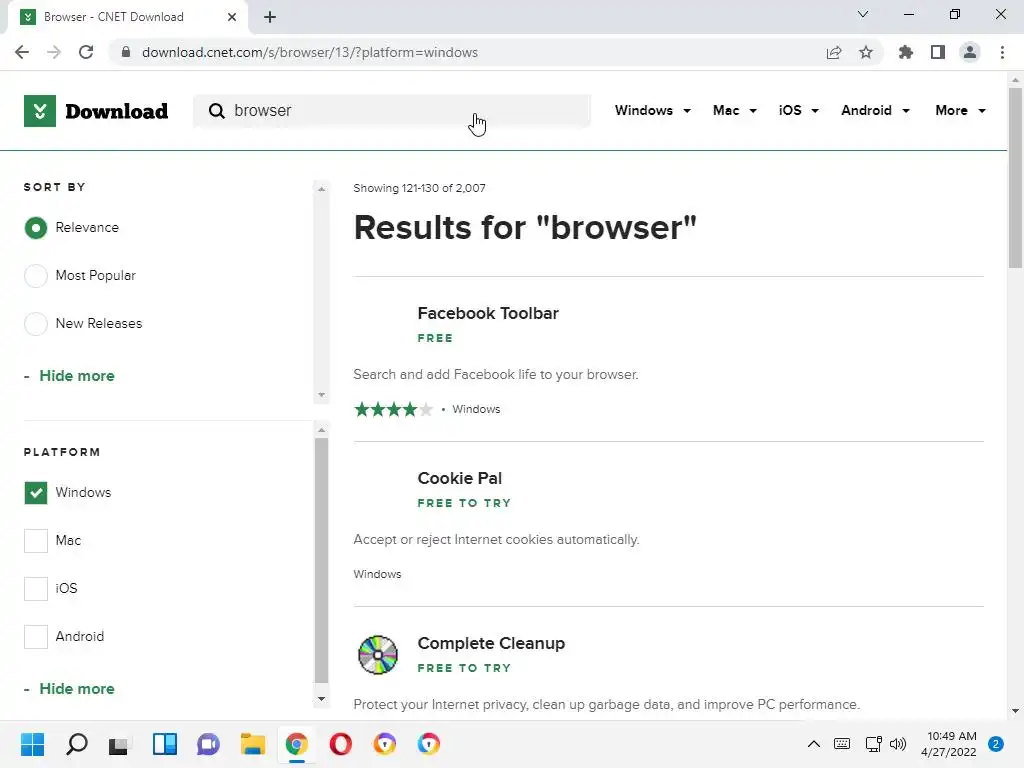1024x768 pixels.
Task: Launch Opera from the taskbar
Action: [x=341, y=744]
